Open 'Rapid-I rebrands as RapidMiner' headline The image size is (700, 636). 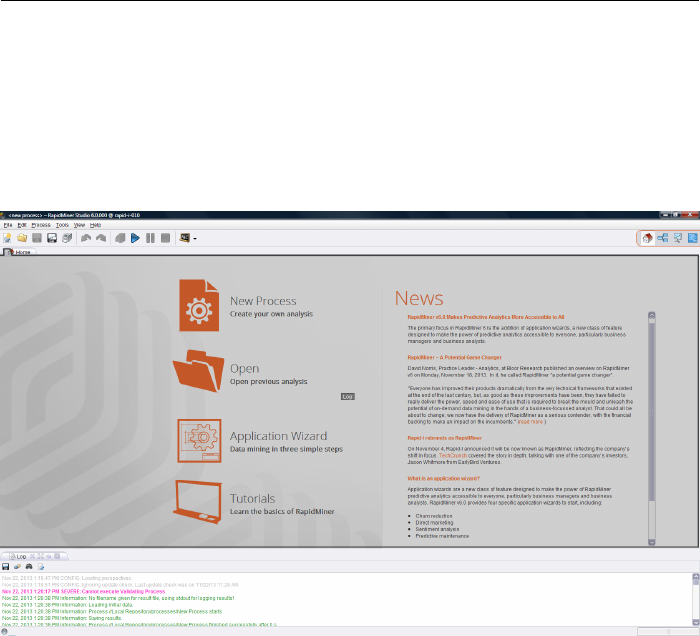click(x=444, y=438)
